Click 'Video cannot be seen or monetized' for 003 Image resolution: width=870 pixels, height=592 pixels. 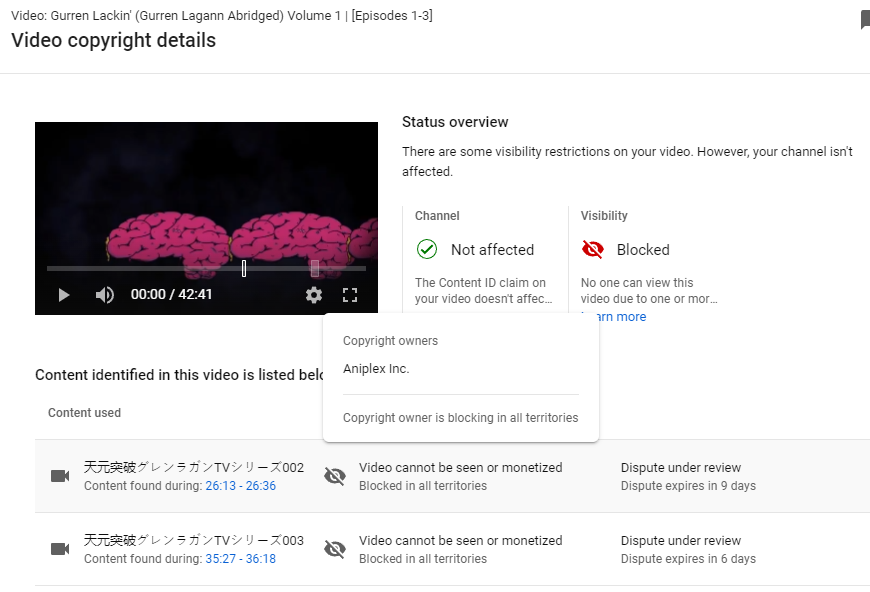tap(461, 540)
